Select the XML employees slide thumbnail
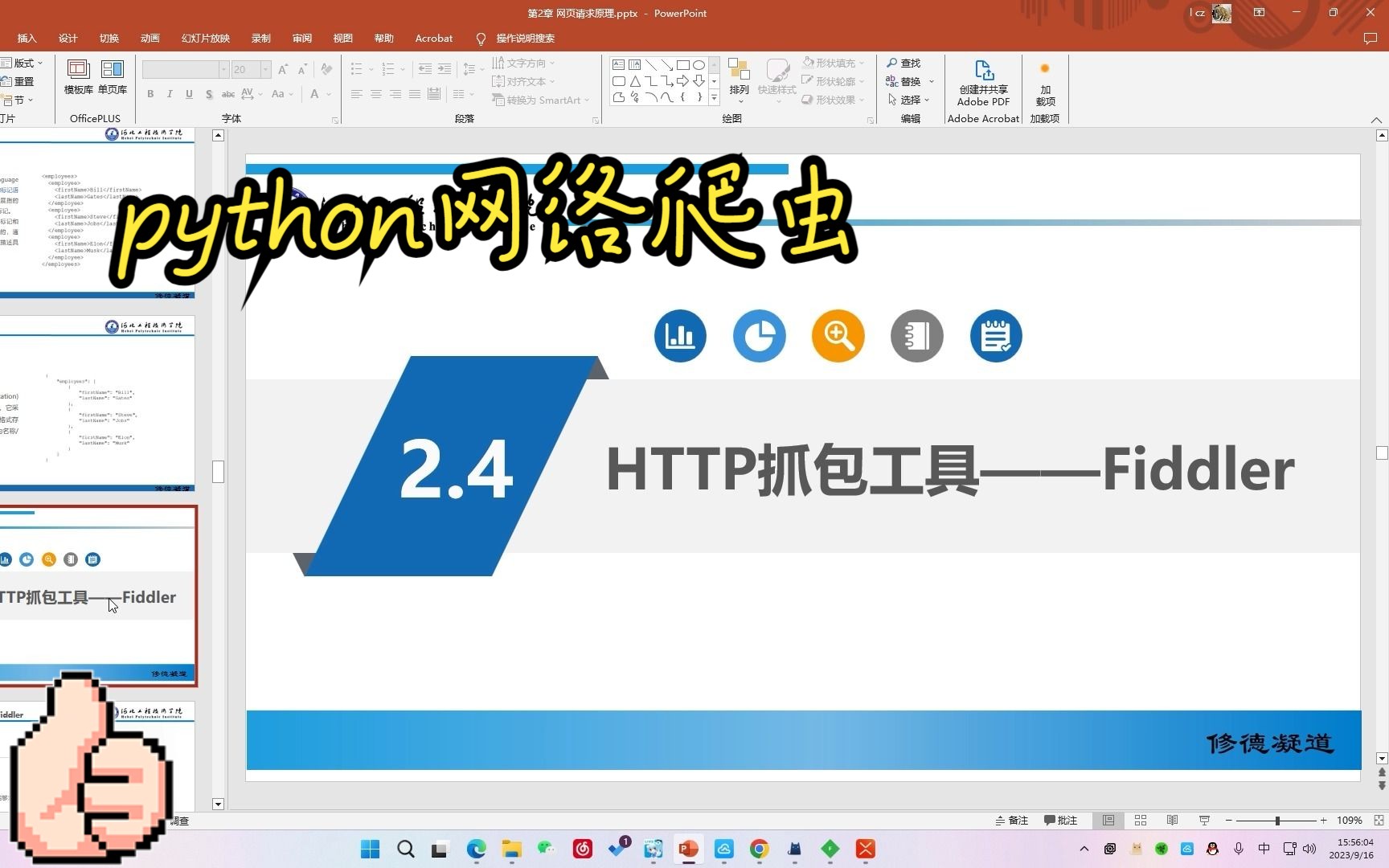 (97, 213)
